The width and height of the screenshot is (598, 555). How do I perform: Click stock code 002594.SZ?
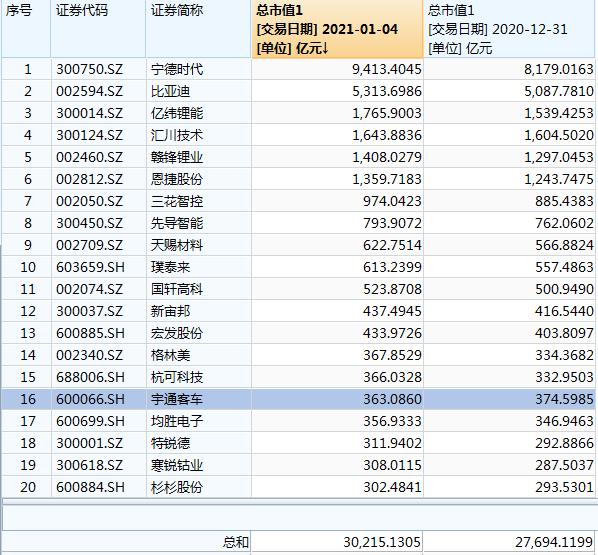[x=89, y=91]
